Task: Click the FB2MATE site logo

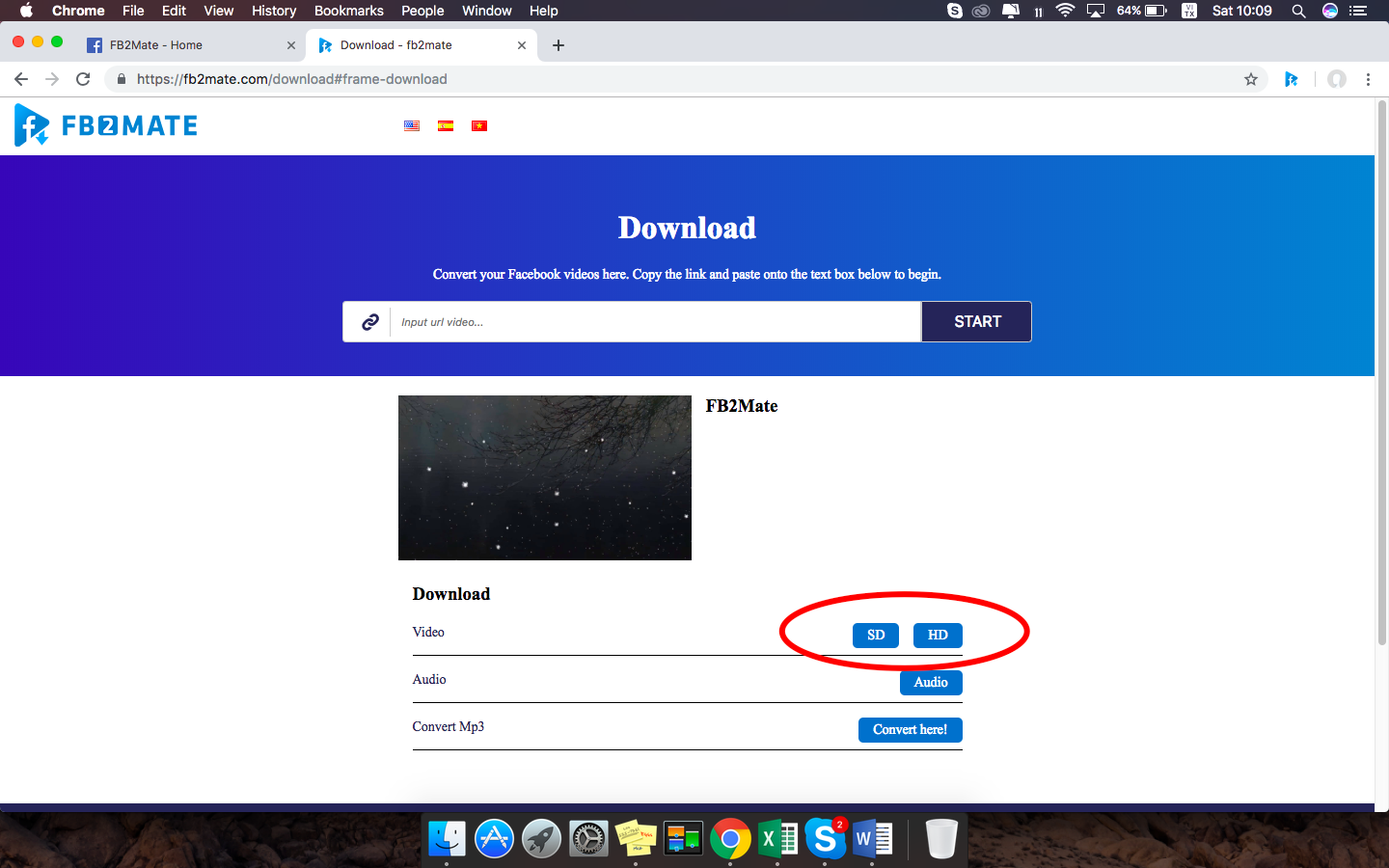Action: coord(105,125)
